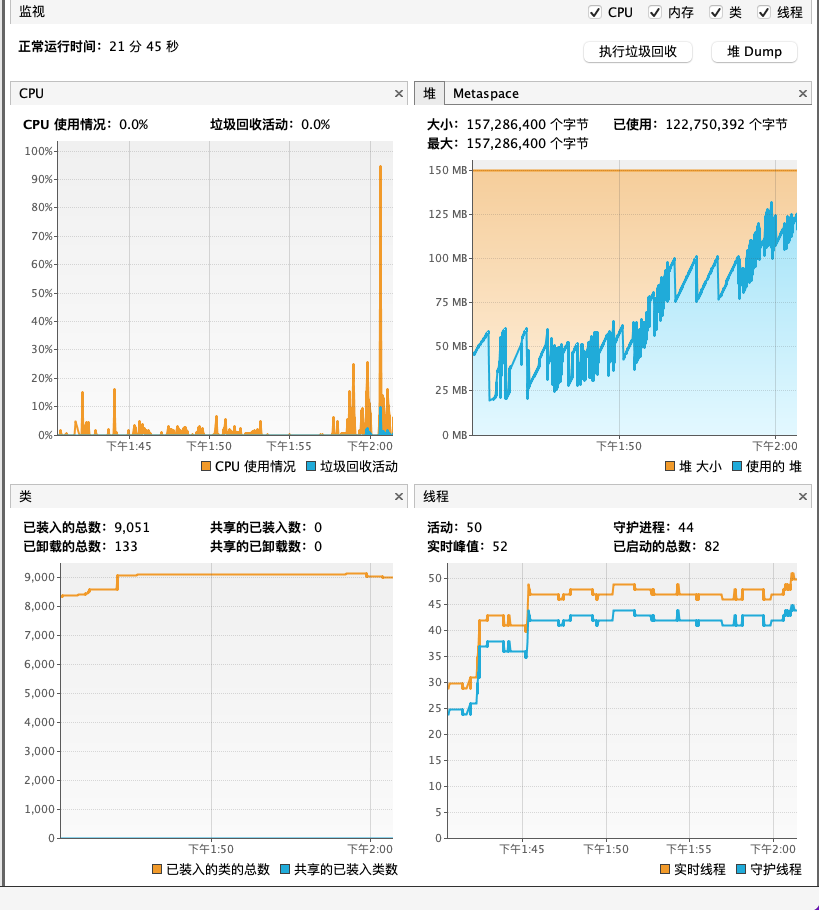Image resolution: width=819 pixels, height=910 pixels.
Task: Switch to the 堆 tab
Action: 430,93
